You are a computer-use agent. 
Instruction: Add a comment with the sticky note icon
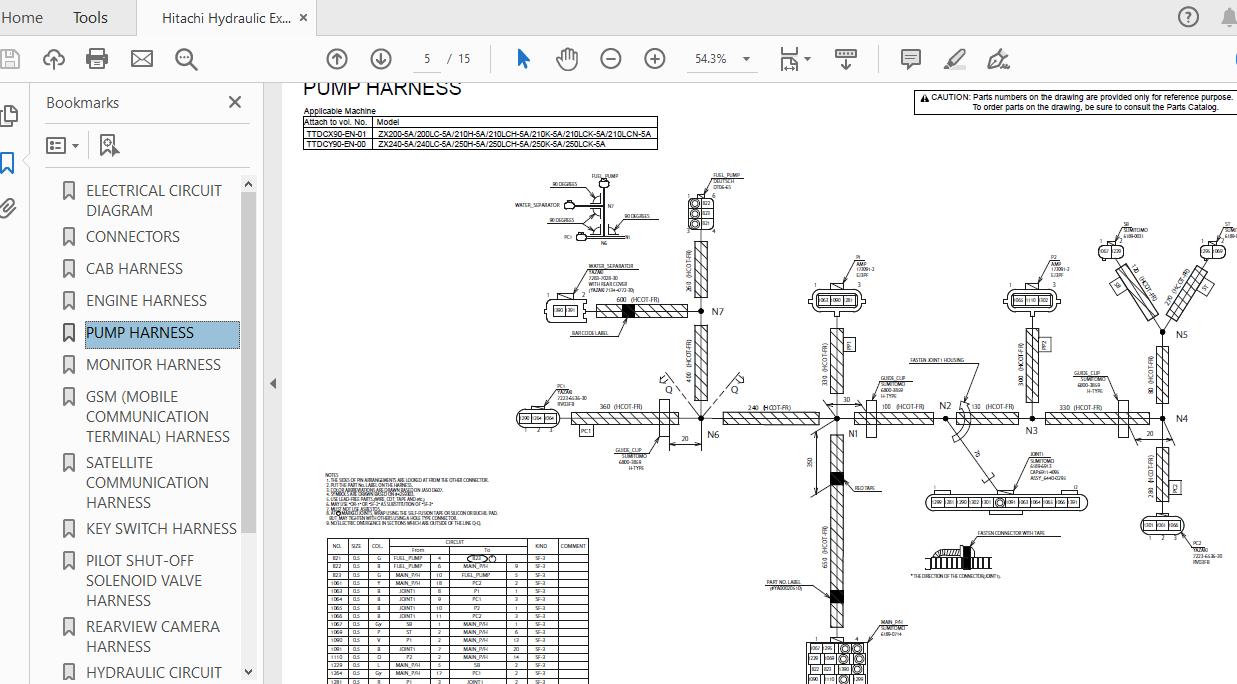[x=910, y=59]
